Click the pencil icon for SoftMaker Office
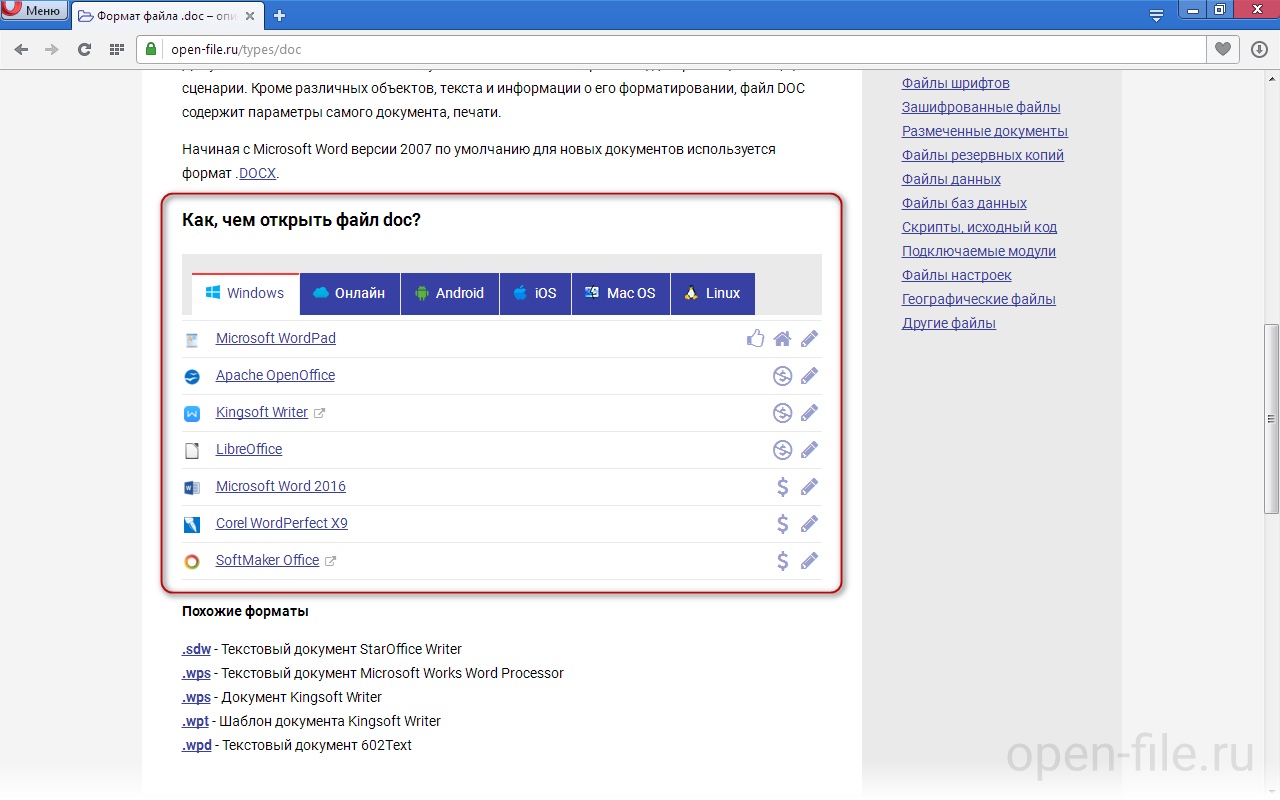 tap(809, 560)
